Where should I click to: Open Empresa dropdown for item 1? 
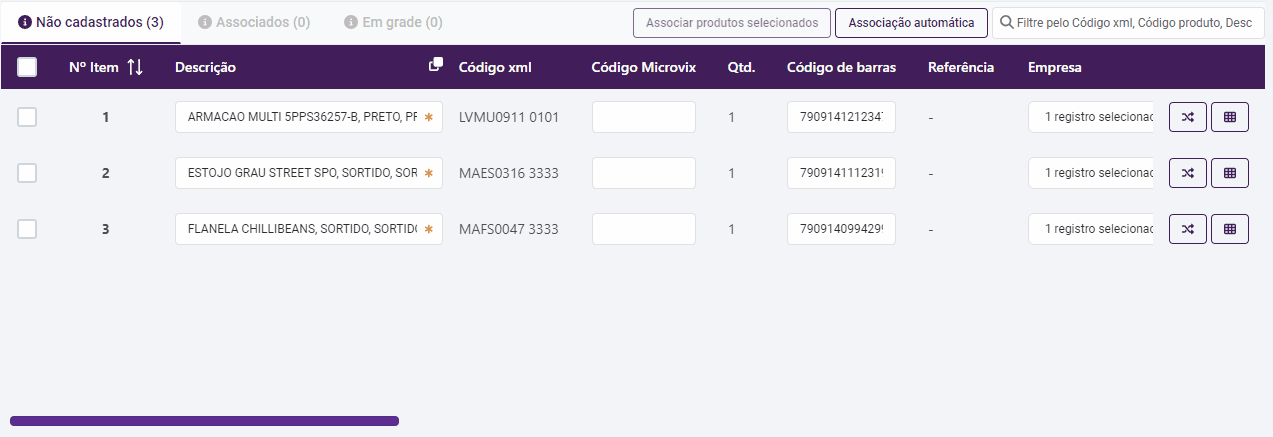[x=1091, y=117]
